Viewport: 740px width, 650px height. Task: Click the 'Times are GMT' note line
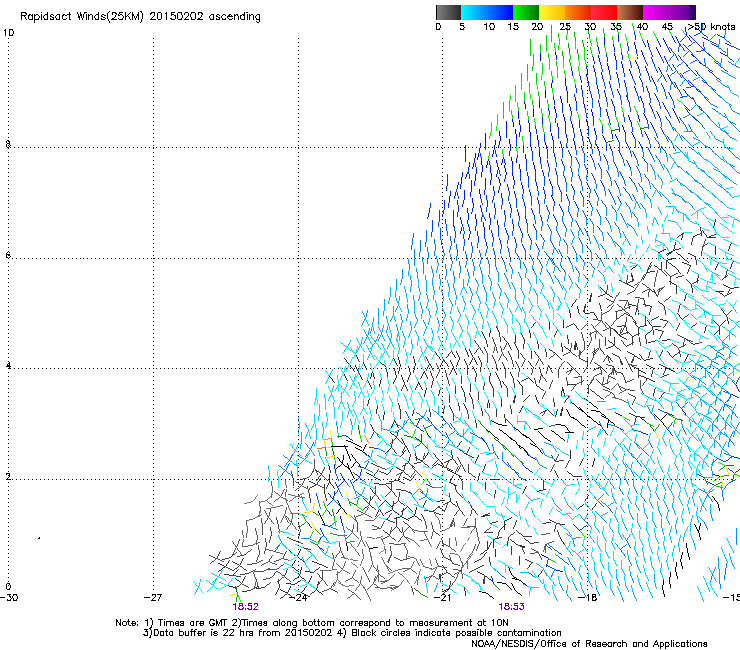[312, 623]
